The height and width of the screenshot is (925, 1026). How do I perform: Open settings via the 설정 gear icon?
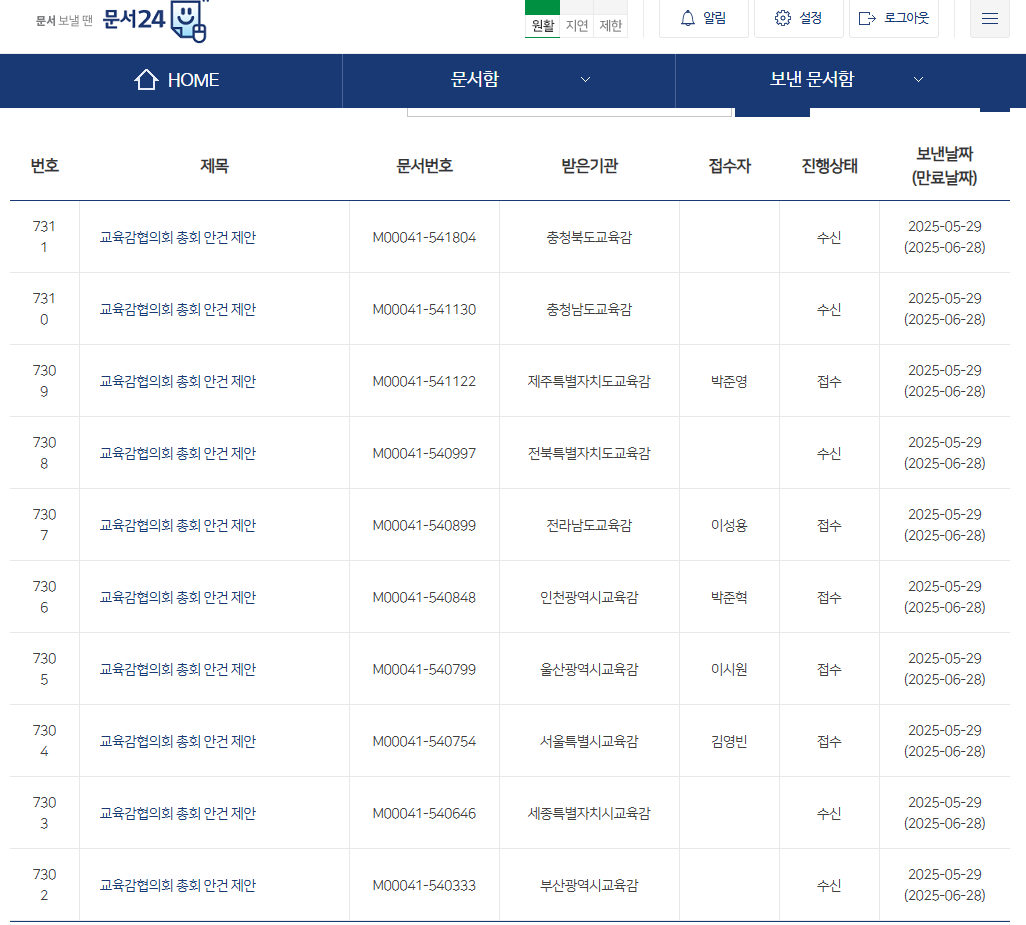(x=782, y=17)
